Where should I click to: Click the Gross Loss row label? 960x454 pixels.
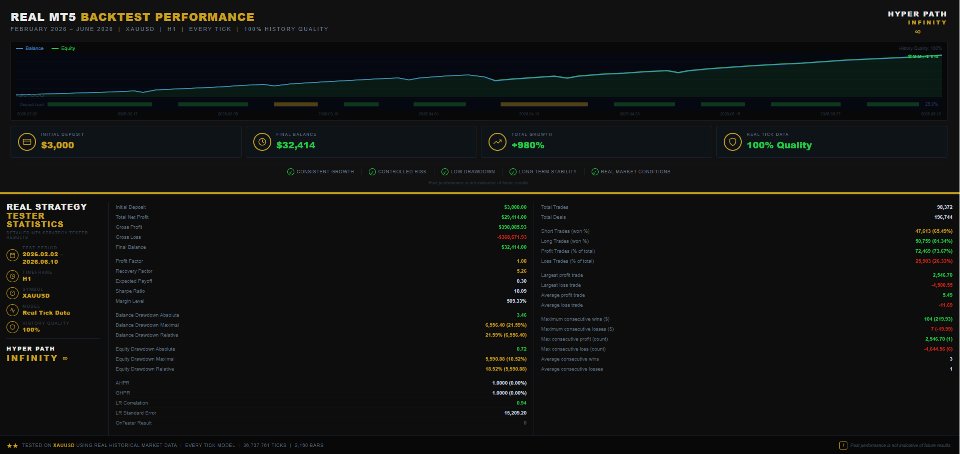pos(127,237)
